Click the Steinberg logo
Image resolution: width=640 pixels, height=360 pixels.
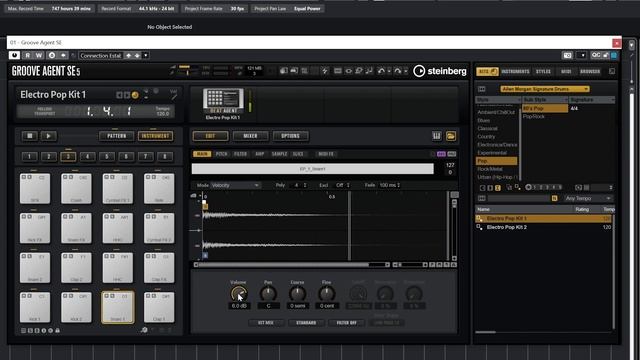point(440,71)
